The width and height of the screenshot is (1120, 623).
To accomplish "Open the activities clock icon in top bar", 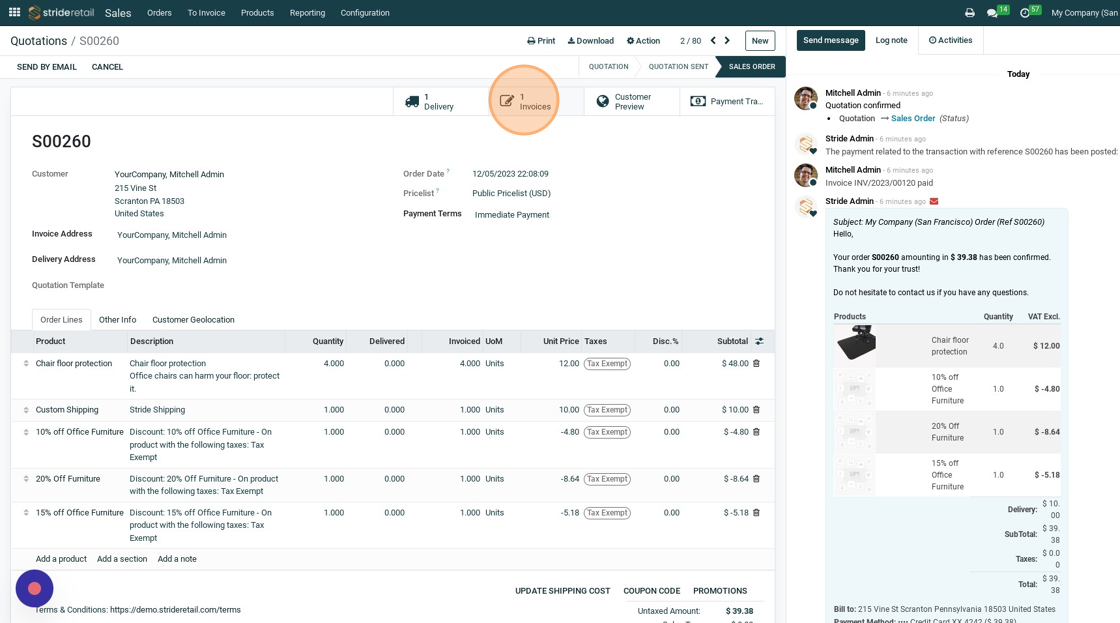I will point(1025,13).
